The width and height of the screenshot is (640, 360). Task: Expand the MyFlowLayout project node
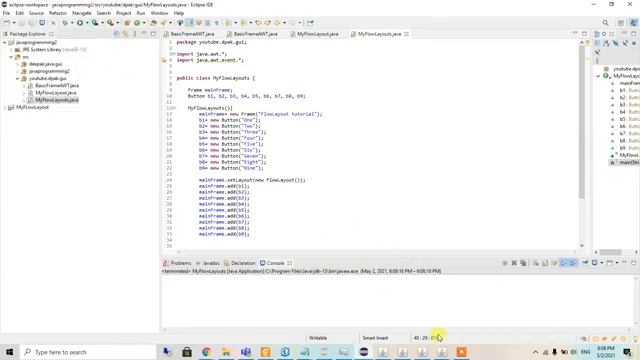pos(4,107)
